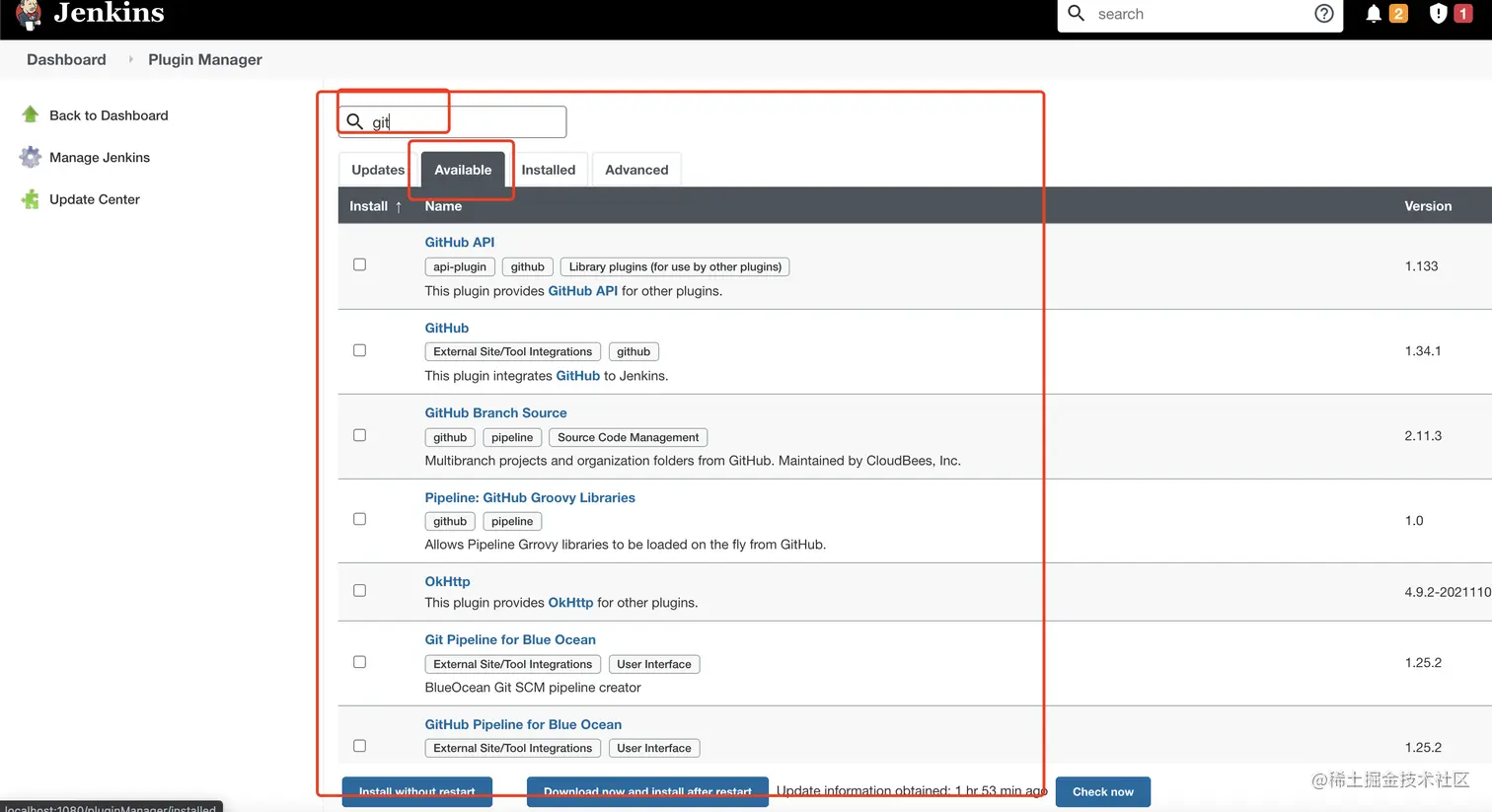Open the security warnings shield icon
This screenshot has height=812, width=1492.
point(1439,14)
